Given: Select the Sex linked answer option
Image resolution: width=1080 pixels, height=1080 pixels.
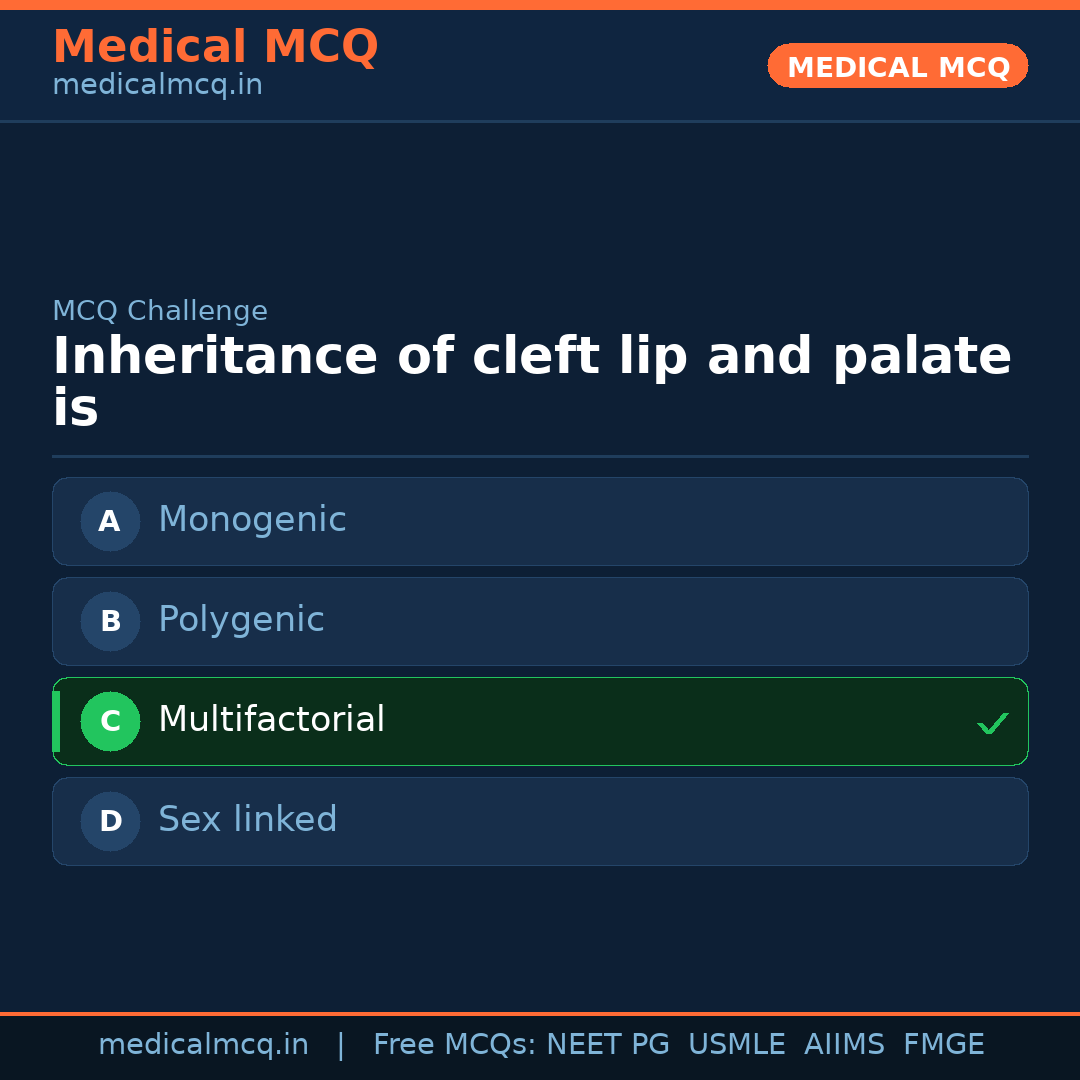Looking at the screenshot, I should (540, 821).
